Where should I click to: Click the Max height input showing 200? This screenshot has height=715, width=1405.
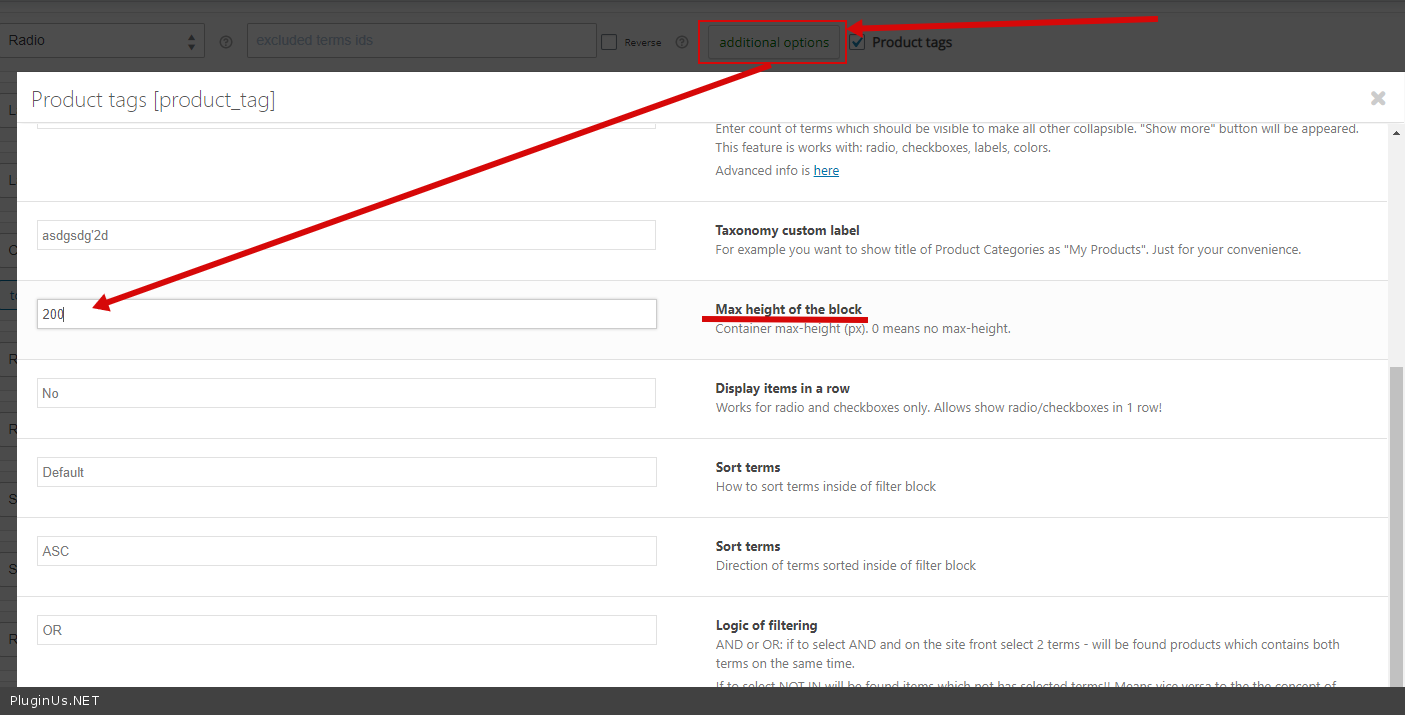[x=346, y=314]
